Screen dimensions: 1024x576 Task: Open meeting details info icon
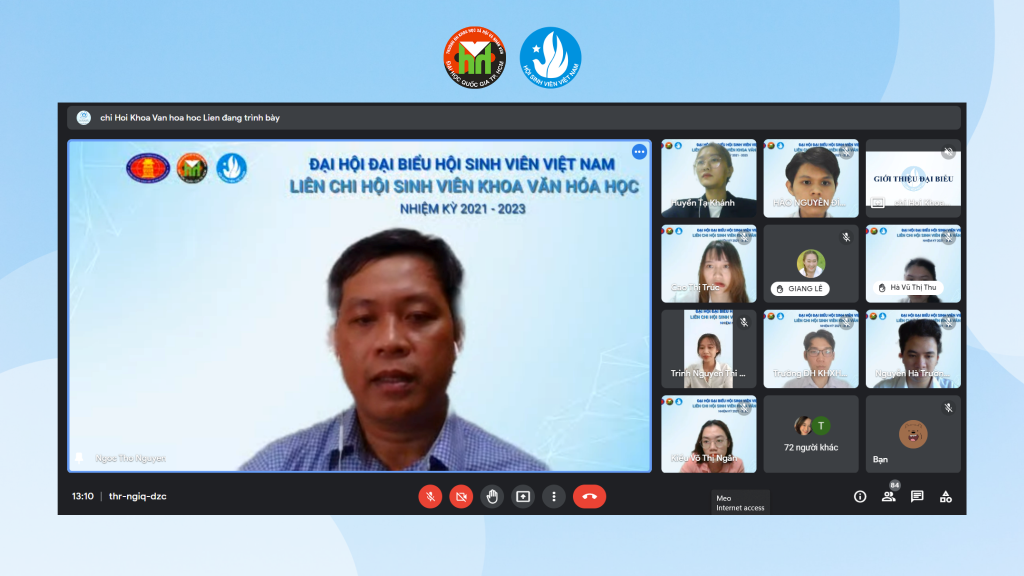[860, 496]
